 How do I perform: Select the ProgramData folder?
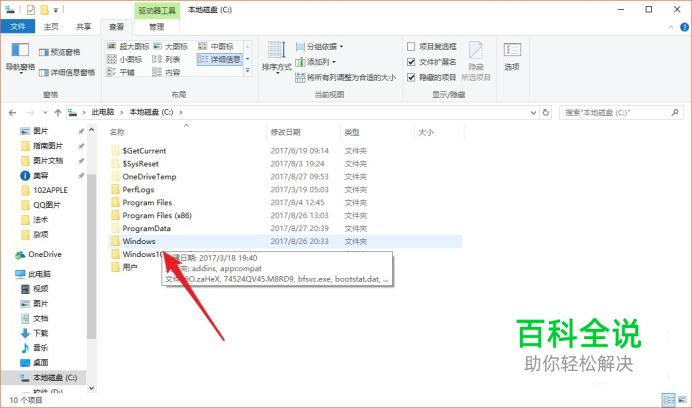click(147, 229)
